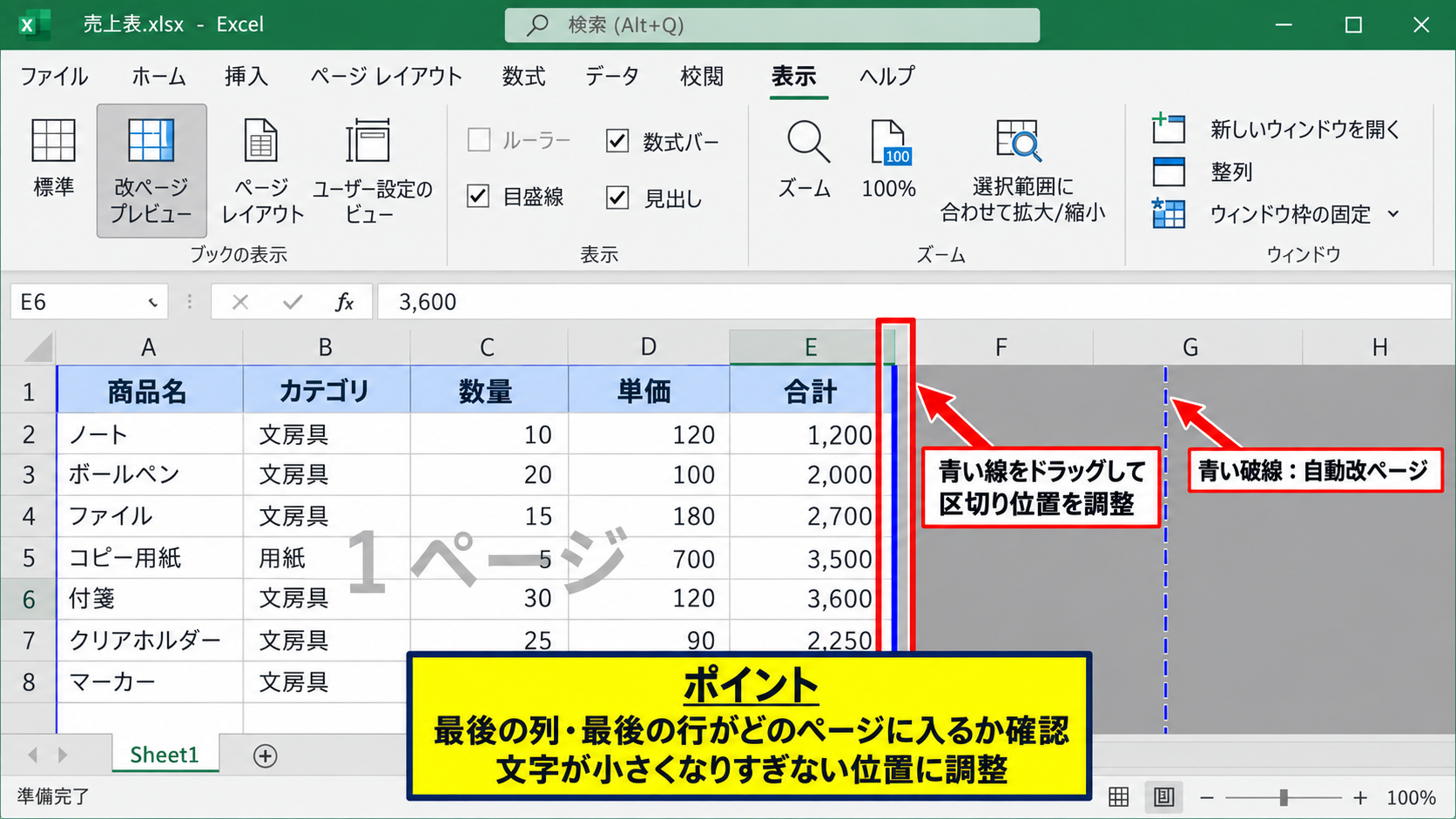Open the ヘルプ ribbon tab
1456x819 pixels.
point(886,77)
